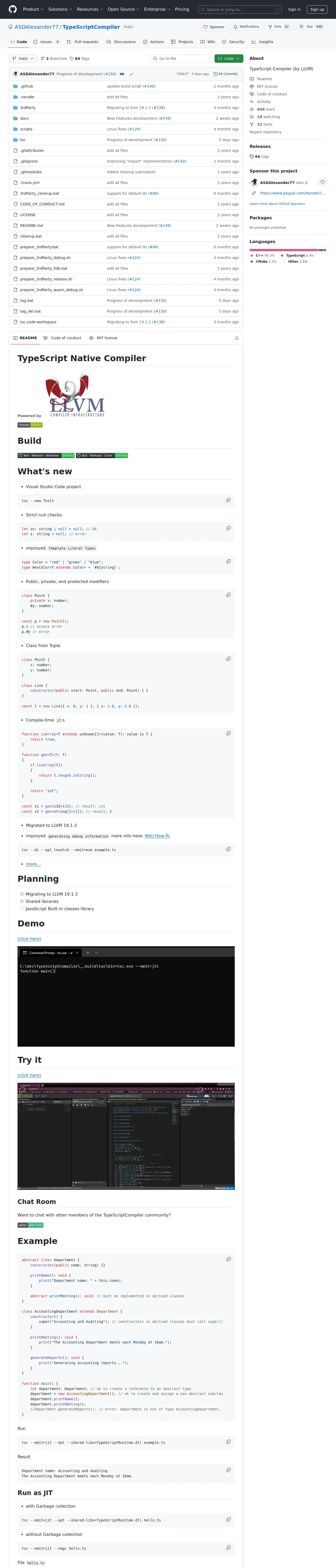
Task: Copy the strict null checks code block
Action: pyautogui.click(x=229, y=528)
